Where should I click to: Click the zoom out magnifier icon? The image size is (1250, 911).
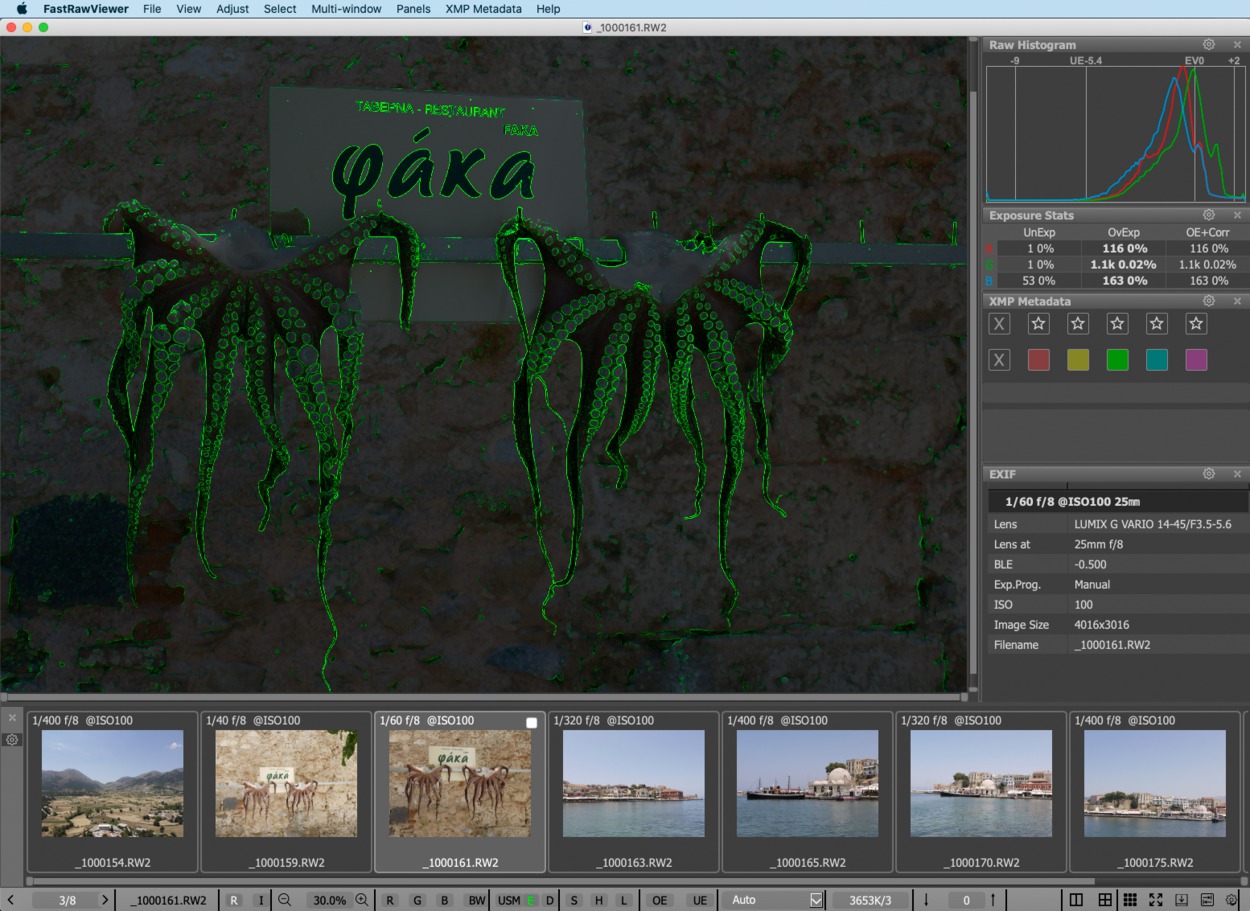285,900
